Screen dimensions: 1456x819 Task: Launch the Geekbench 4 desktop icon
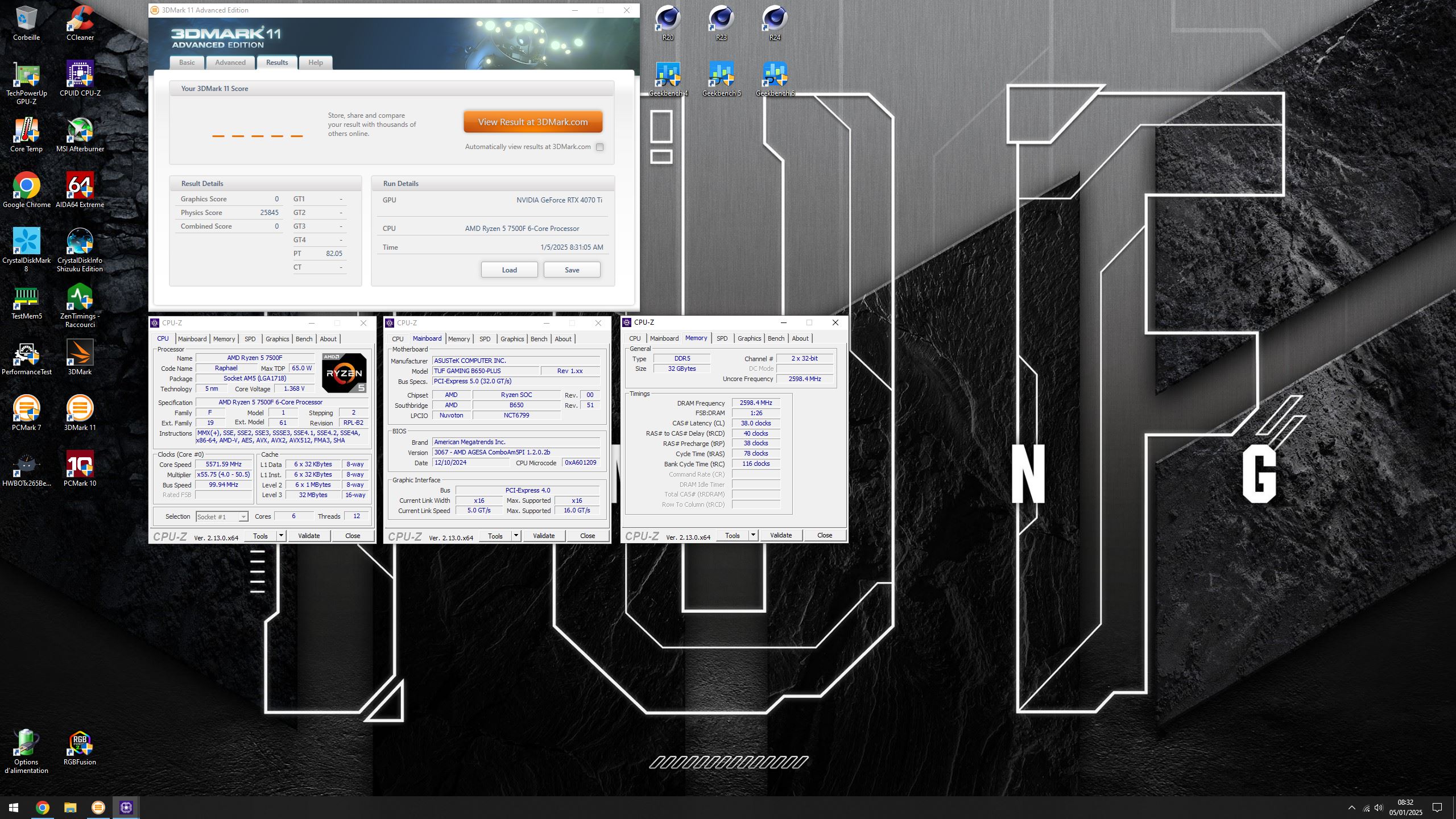pyautogui.click(x=668, y=80)
